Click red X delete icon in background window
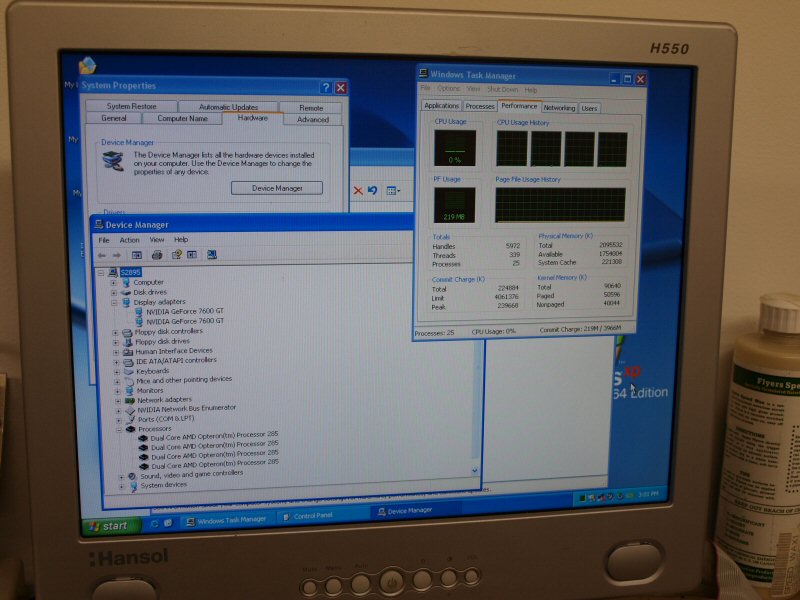 point(358,191)
